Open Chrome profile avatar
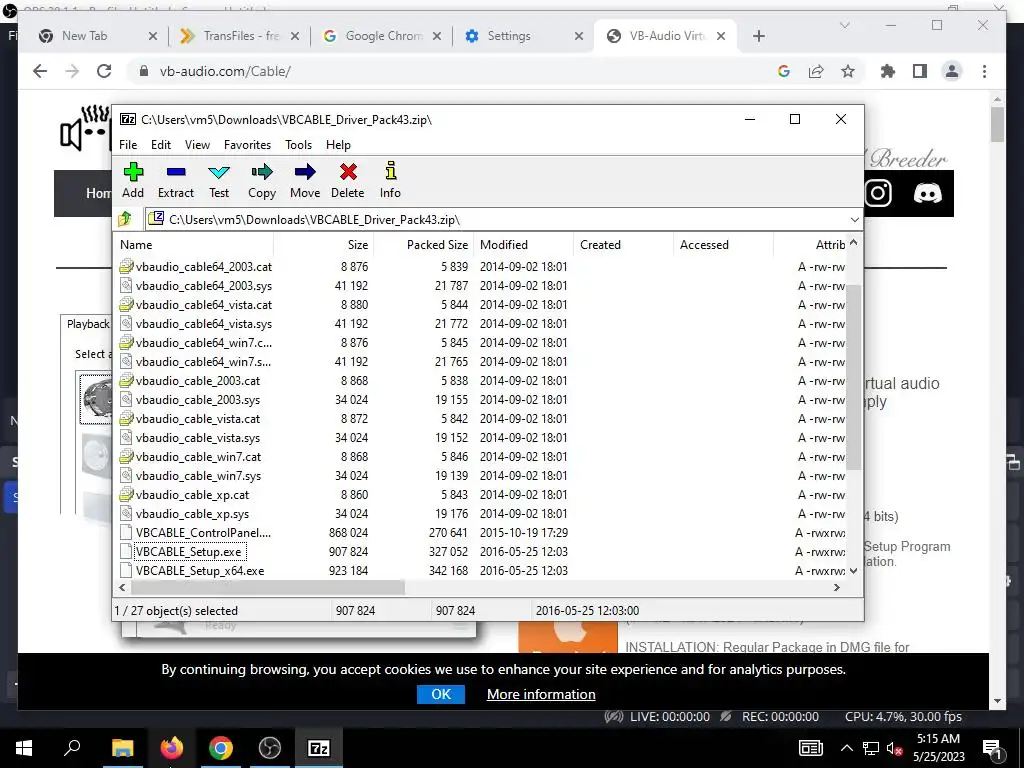This screenshot has height=768, width=1024. (952, 71)
